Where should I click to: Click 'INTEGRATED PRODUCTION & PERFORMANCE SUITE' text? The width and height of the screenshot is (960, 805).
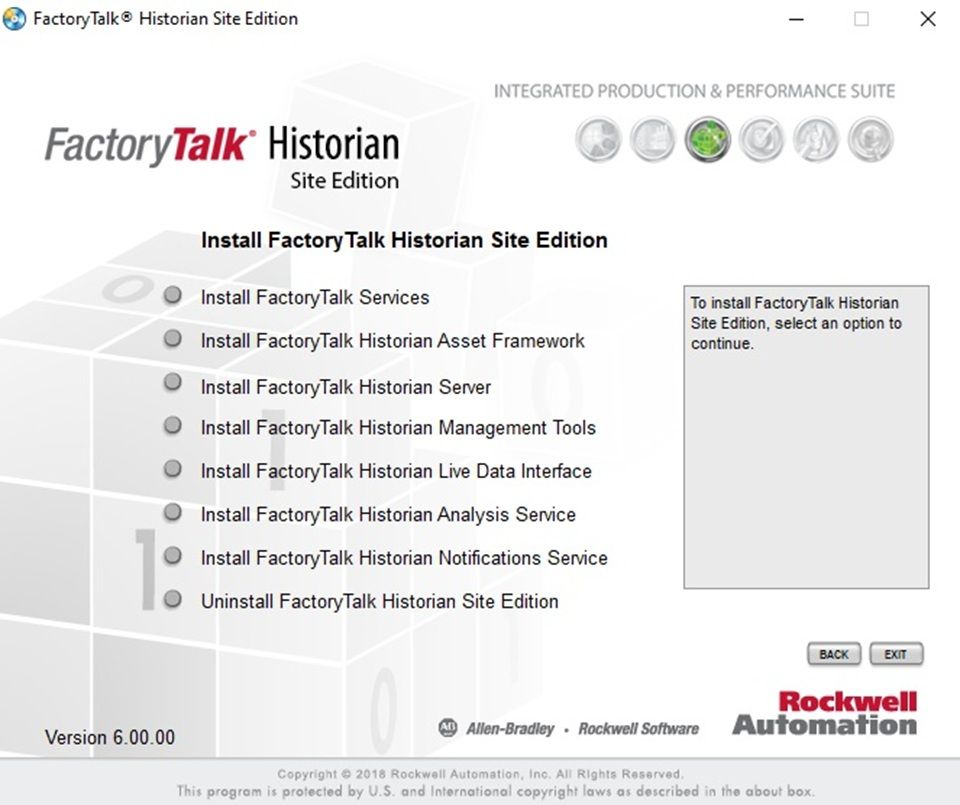pyautogui.click(x=694, y=91)
